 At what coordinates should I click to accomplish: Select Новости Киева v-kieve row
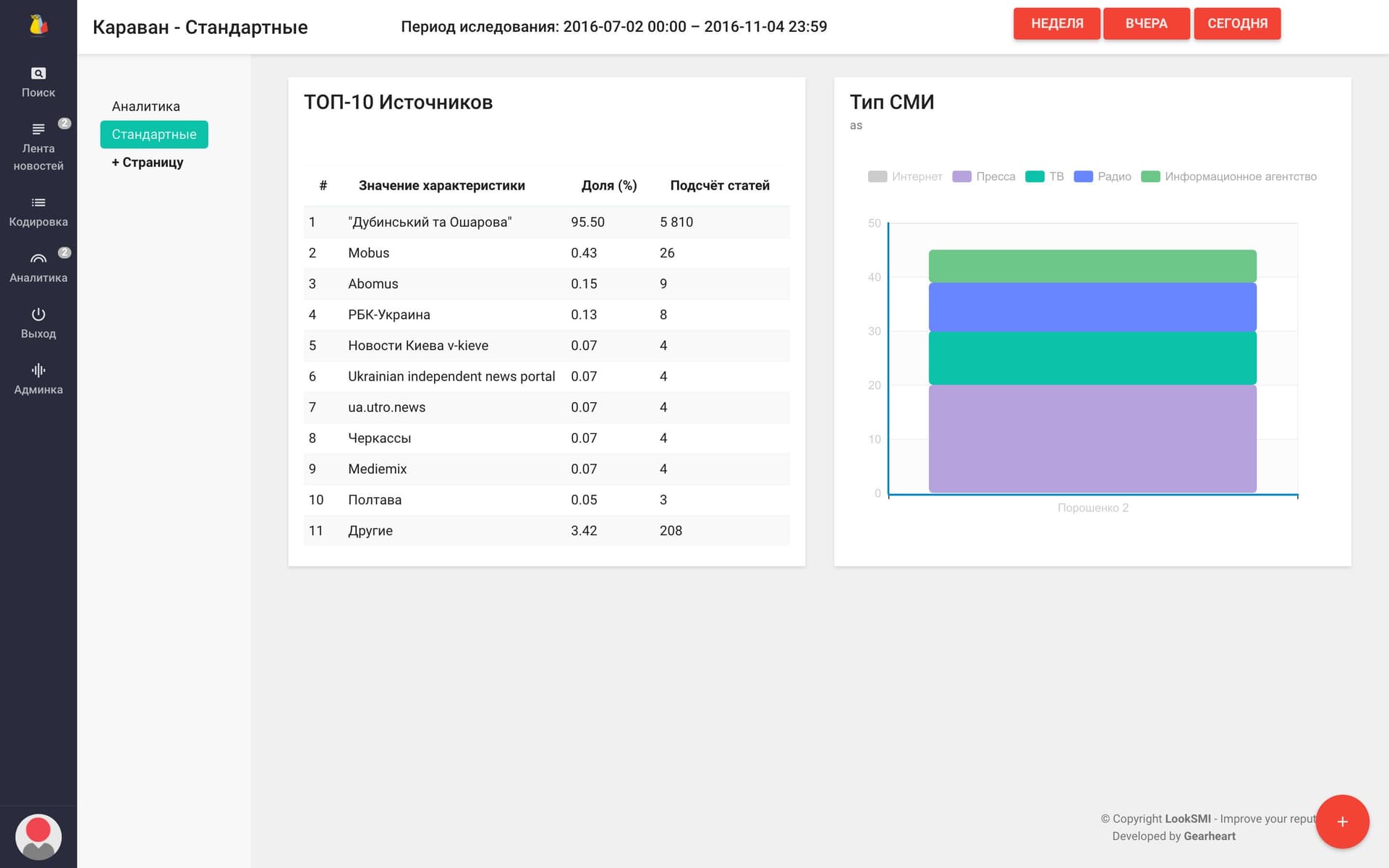(546, 346)
